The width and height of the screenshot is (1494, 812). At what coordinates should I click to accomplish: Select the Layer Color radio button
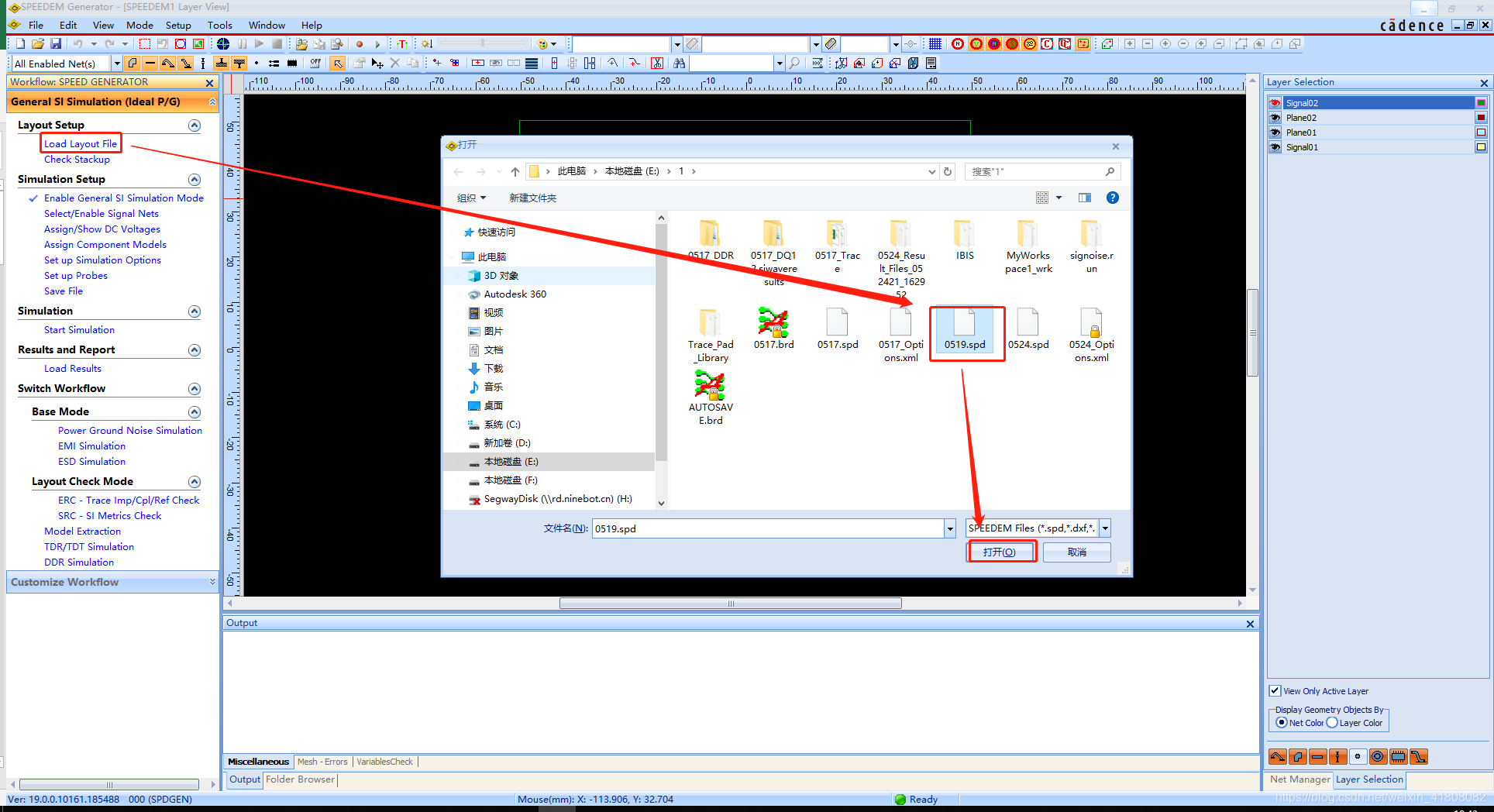click(1332, 722)
